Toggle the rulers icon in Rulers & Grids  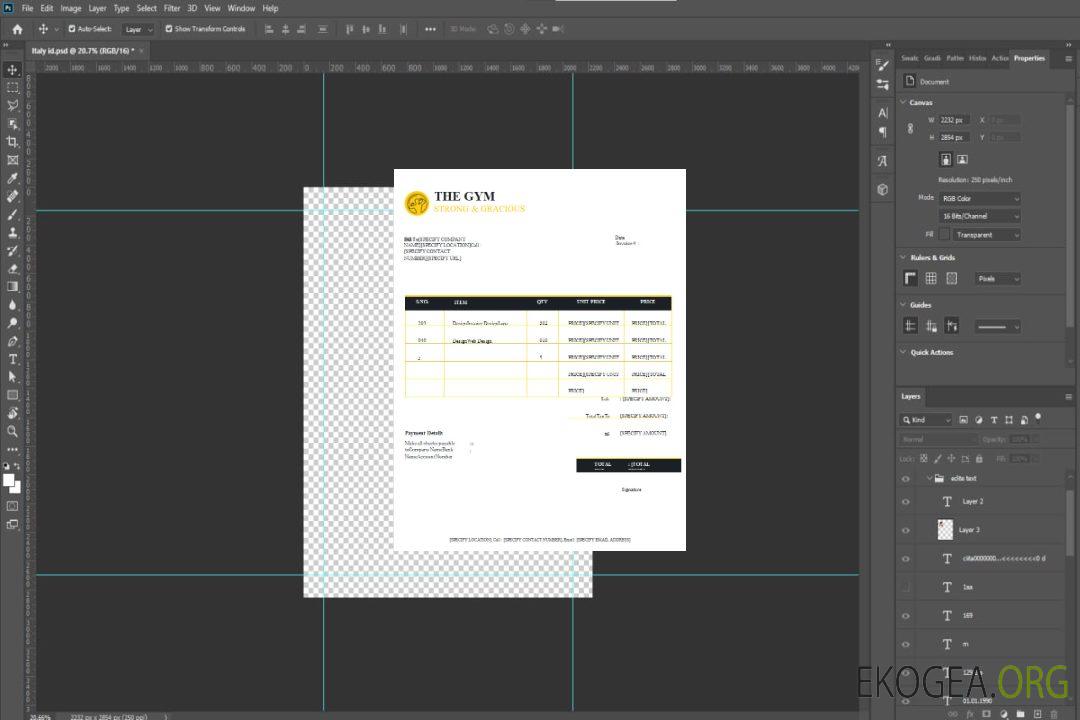coord(910,279)
